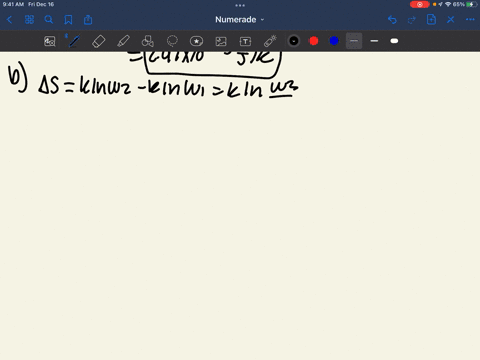480x360 pixels.
Task: Go back using the back arrow
Action: point(9,20)
